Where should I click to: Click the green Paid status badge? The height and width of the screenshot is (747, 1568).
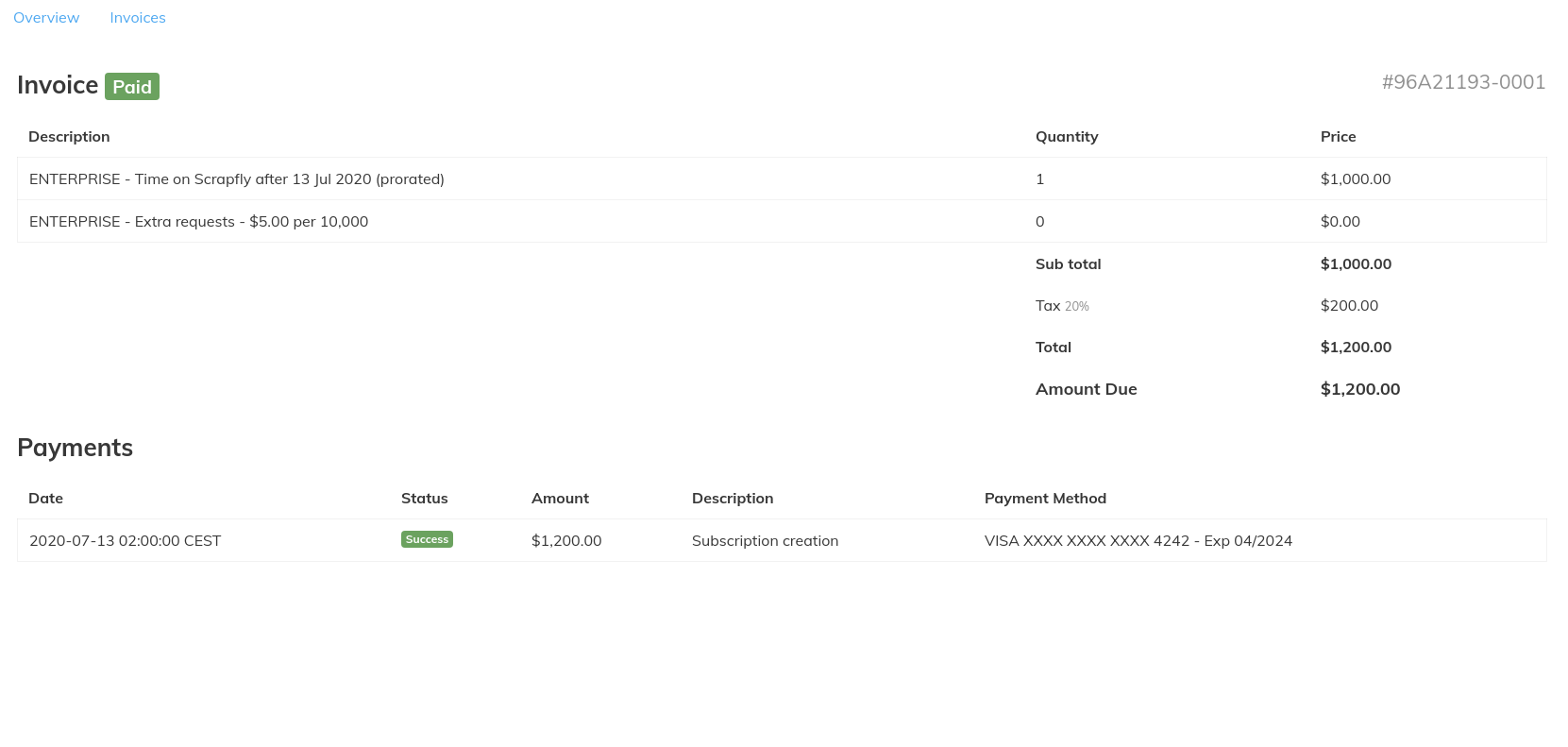click(132, 87)
